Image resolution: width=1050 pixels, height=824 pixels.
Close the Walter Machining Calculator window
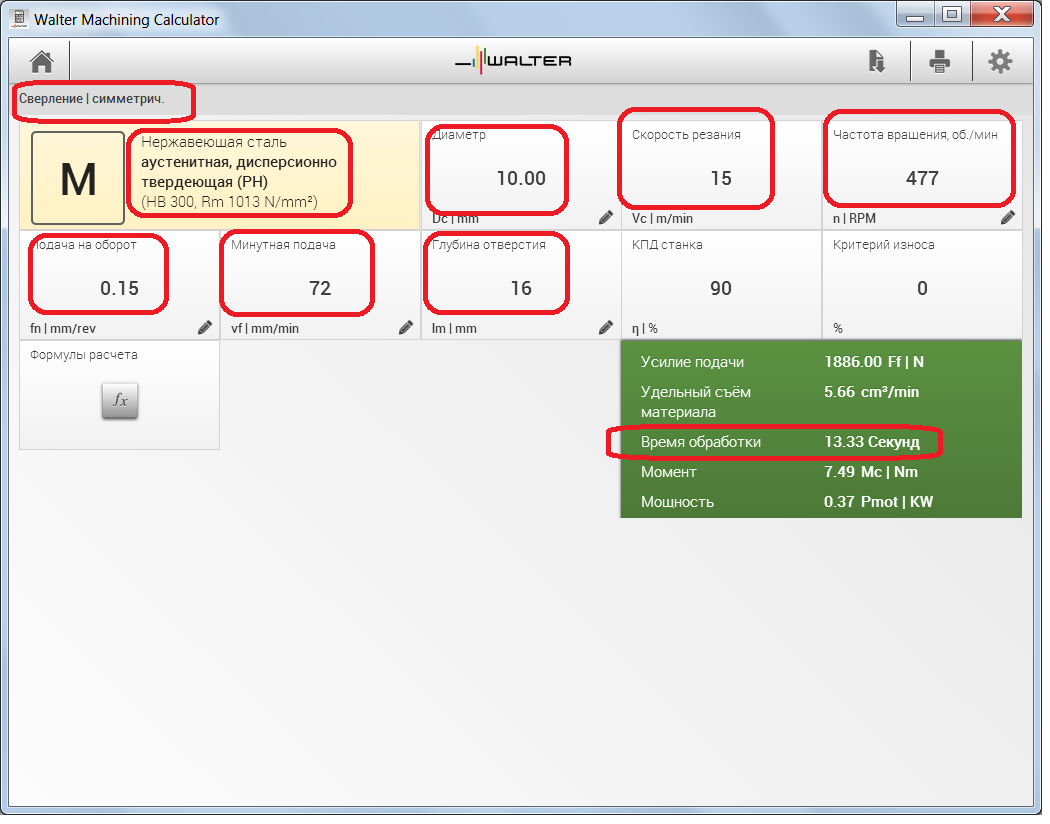pyautogui.click(x=1002, y=15)
